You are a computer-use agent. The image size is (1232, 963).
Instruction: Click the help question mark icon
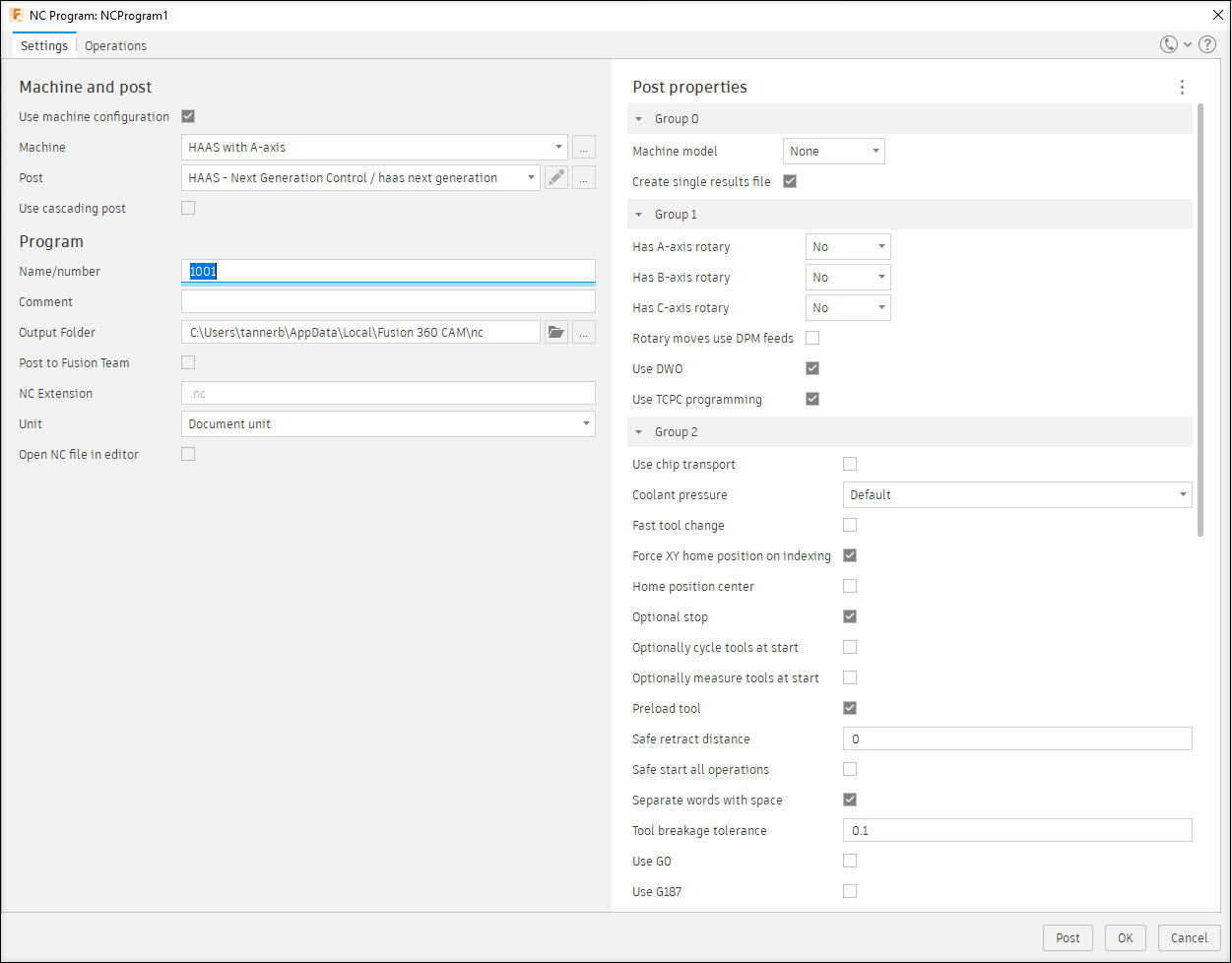point(1207,45)
